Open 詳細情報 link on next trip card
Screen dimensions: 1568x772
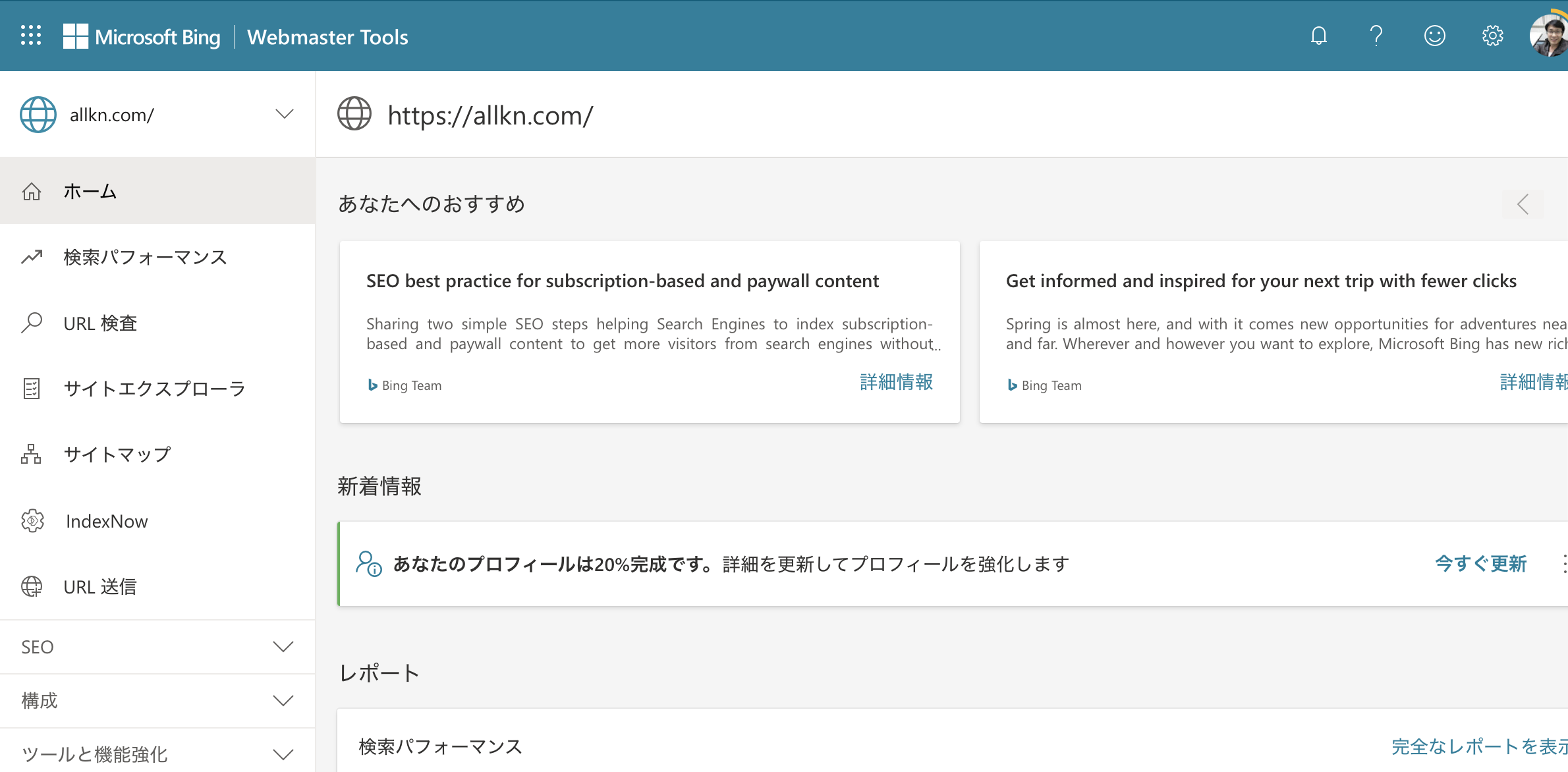point(1534,382)
